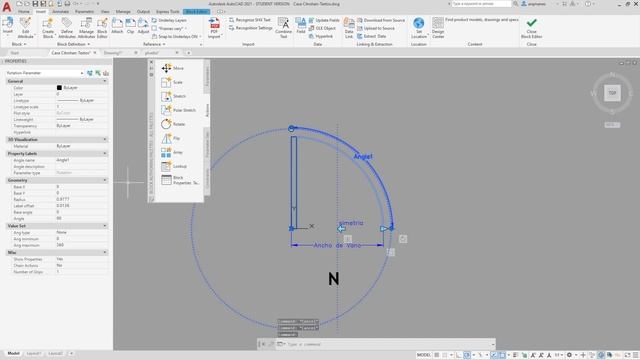
Task: Open the Rotation Parameter object type dropdown
Action: [44, 73]
